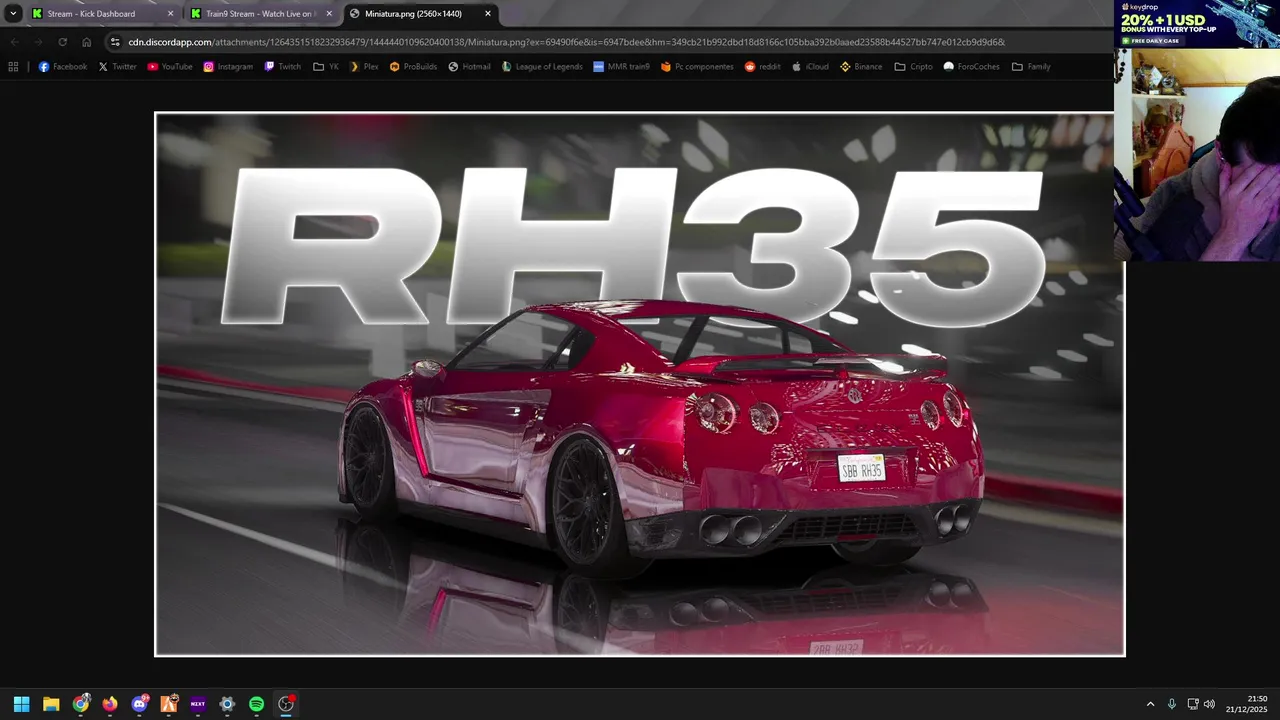Open Spotify from the taskbar
This screenshot has width=1280, height=720.
coord(256,704)
